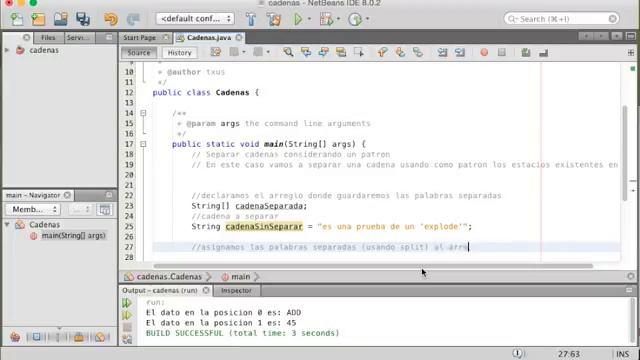
Task: Open the Run Project dropdown arrow
Action: pyautogui.click(x=309, y=19)
